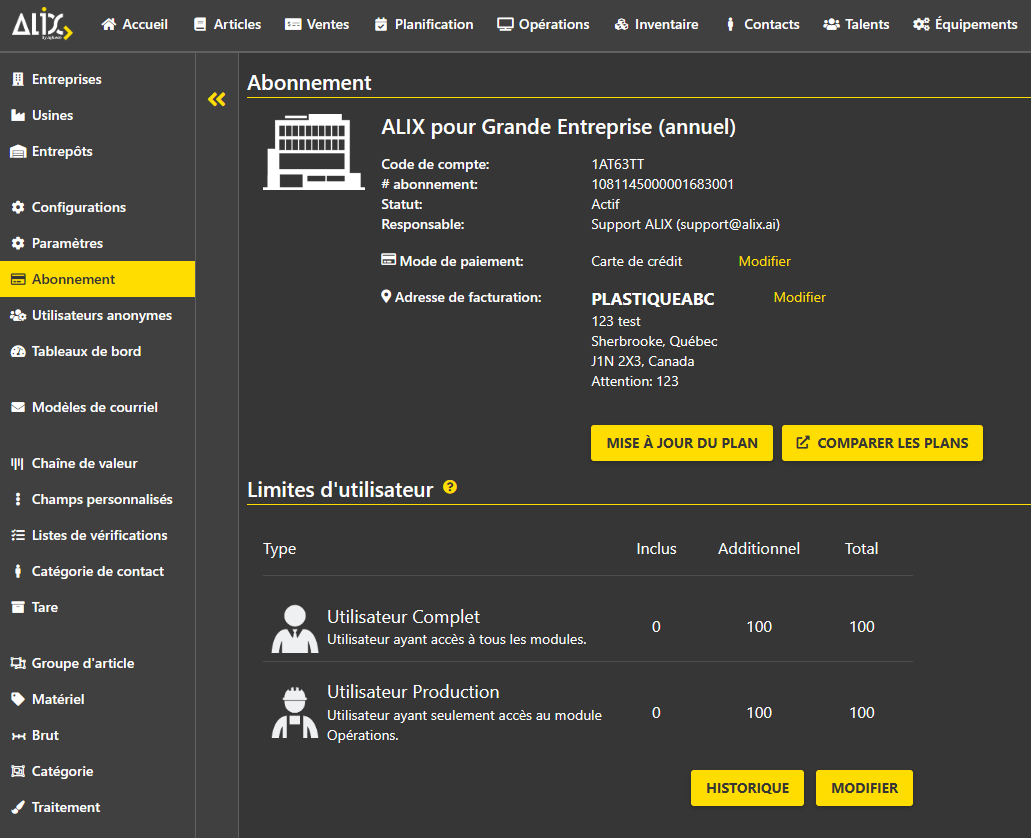The height and width of the screenshot is (838, 1031).
Task: Click the Utilisateur Production worker icon
Action: tap(295, 713)
